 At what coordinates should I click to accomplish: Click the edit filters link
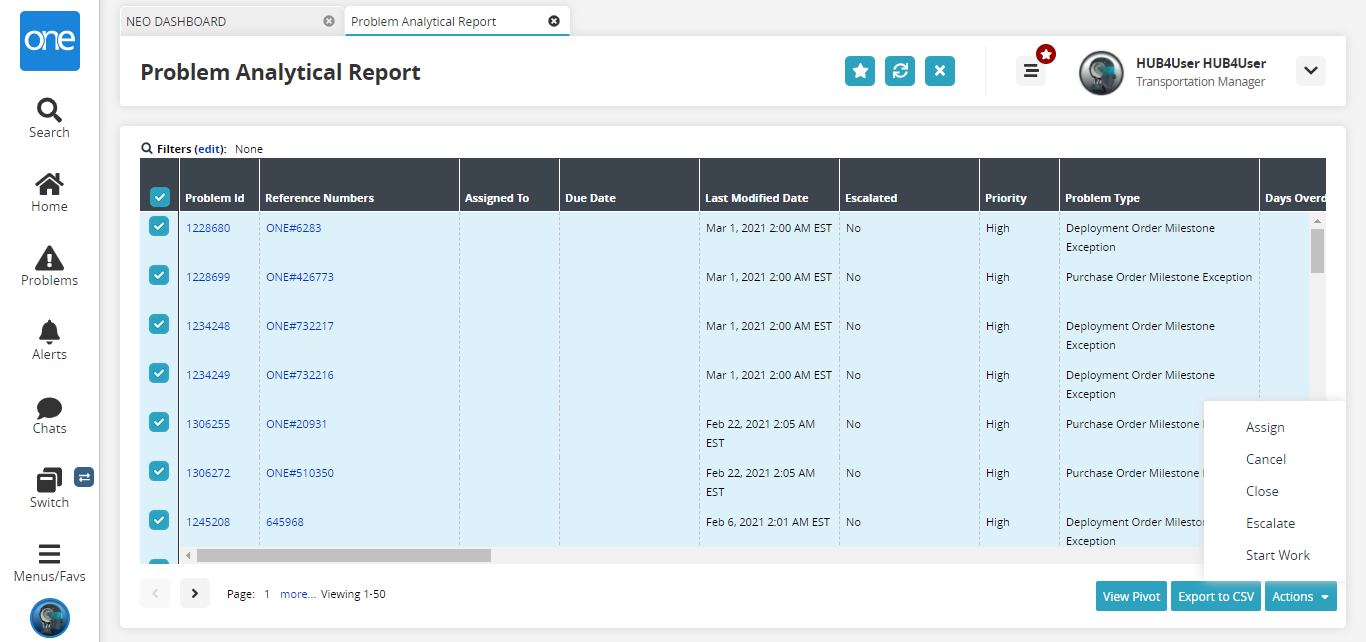pos(210,149)
